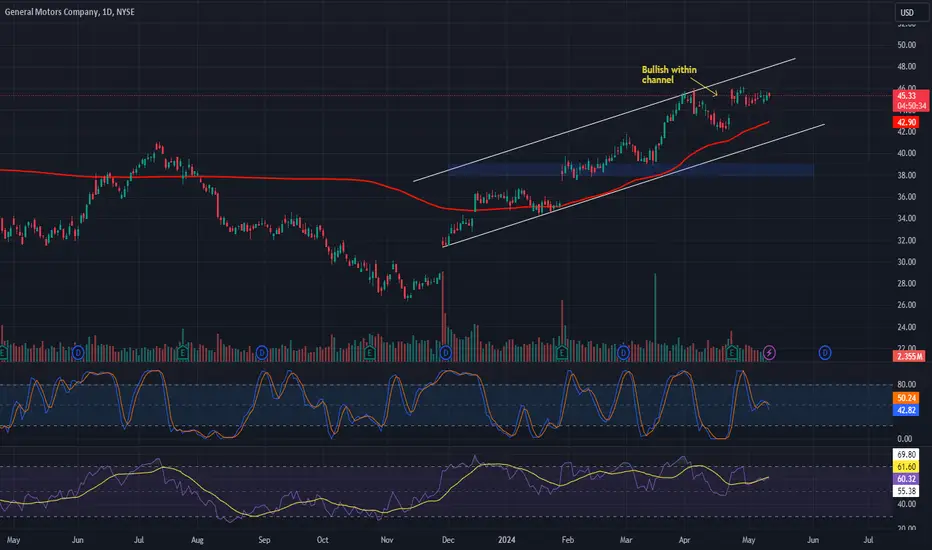
Task: Click the 24.00 price scale label
Action: pyautogui.click(x=906, y=327)
